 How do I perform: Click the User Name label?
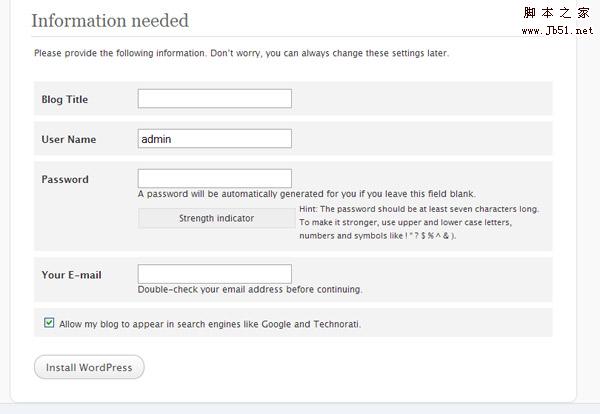point(69,139)
